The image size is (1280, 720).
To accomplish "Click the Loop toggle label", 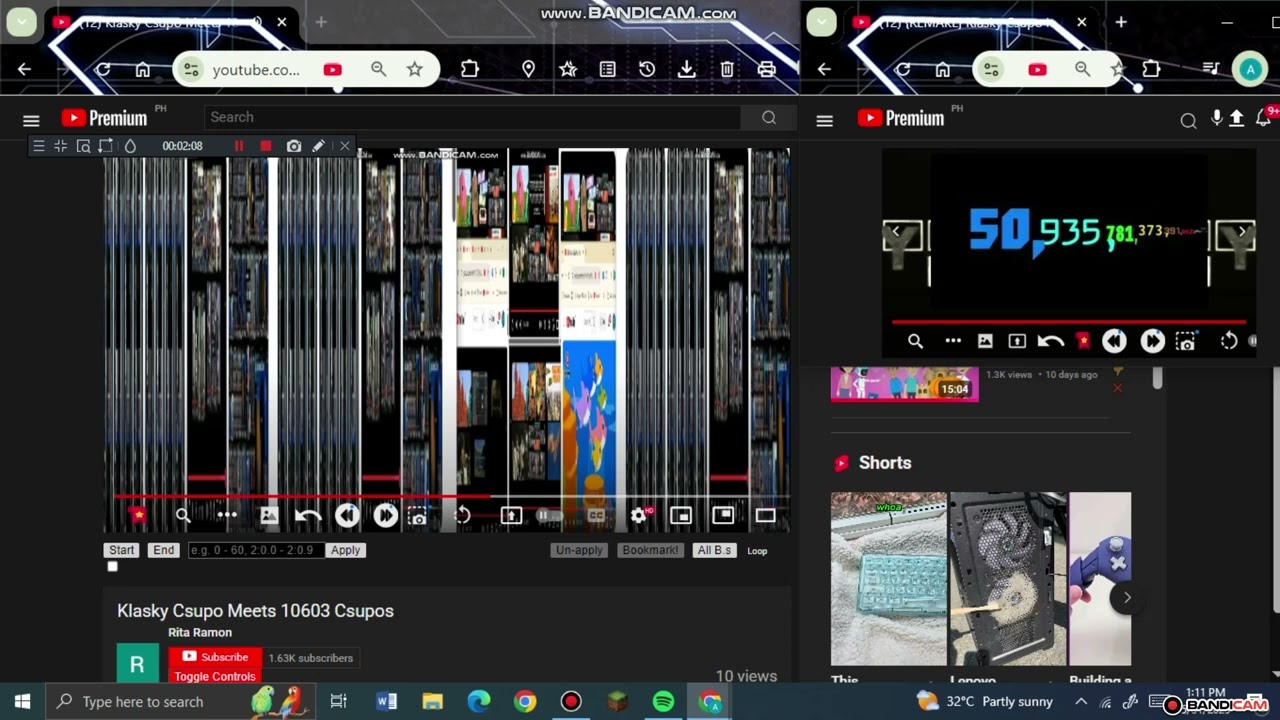I will [757, 551].
